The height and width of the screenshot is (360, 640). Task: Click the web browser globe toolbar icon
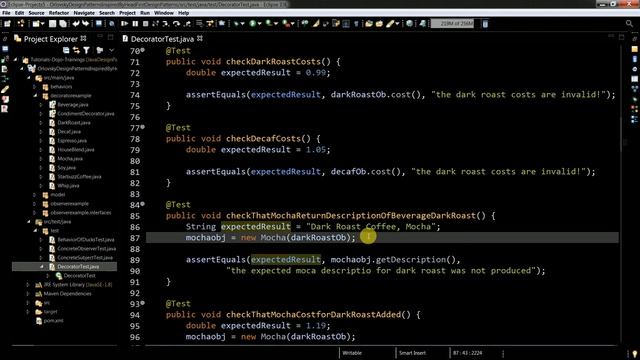(409, 24)
